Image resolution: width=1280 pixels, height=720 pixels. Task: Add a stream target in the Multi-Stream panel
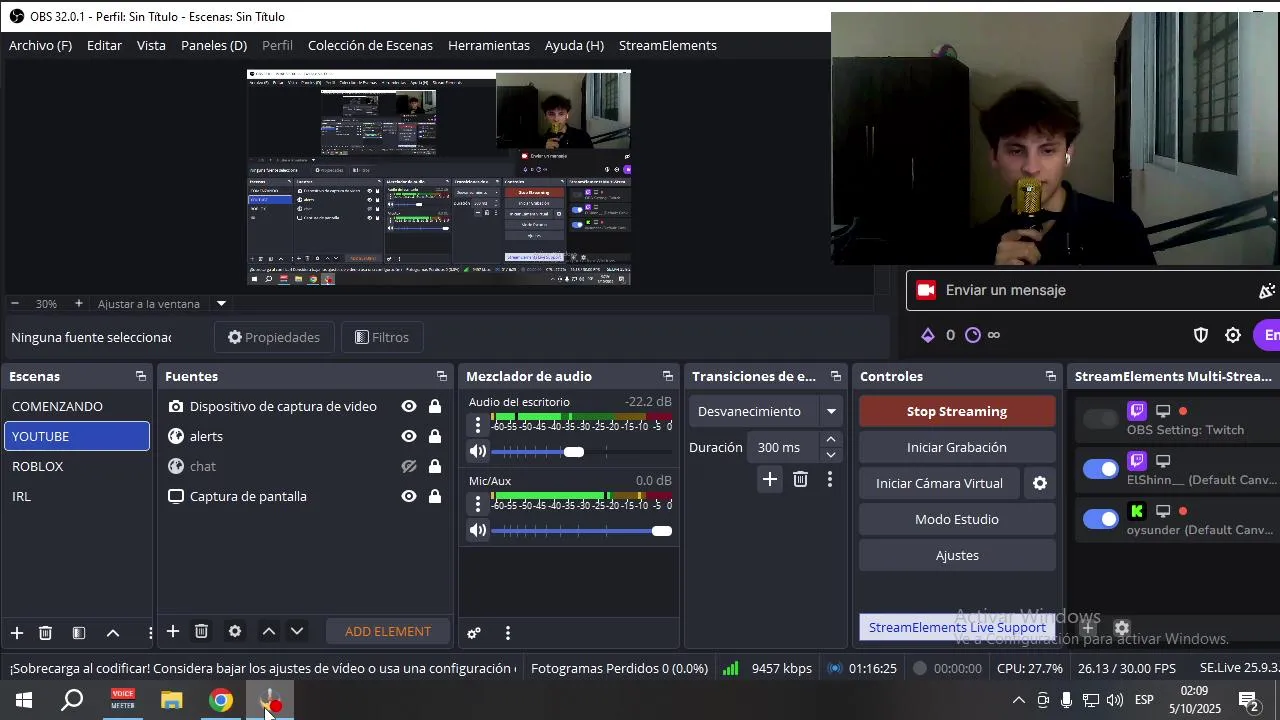[x=1088, y=628]
